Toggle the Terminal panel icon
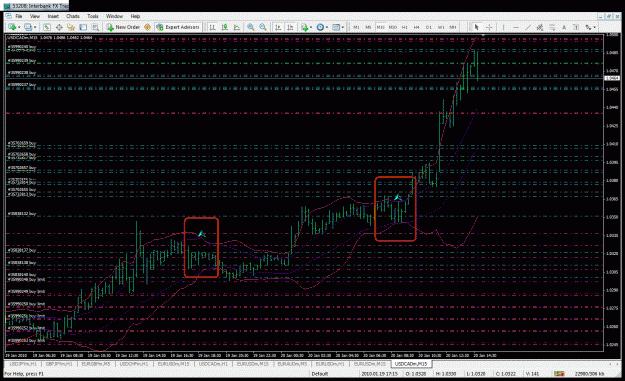Viewport: 625px width, 381px height. pos(83,27)
